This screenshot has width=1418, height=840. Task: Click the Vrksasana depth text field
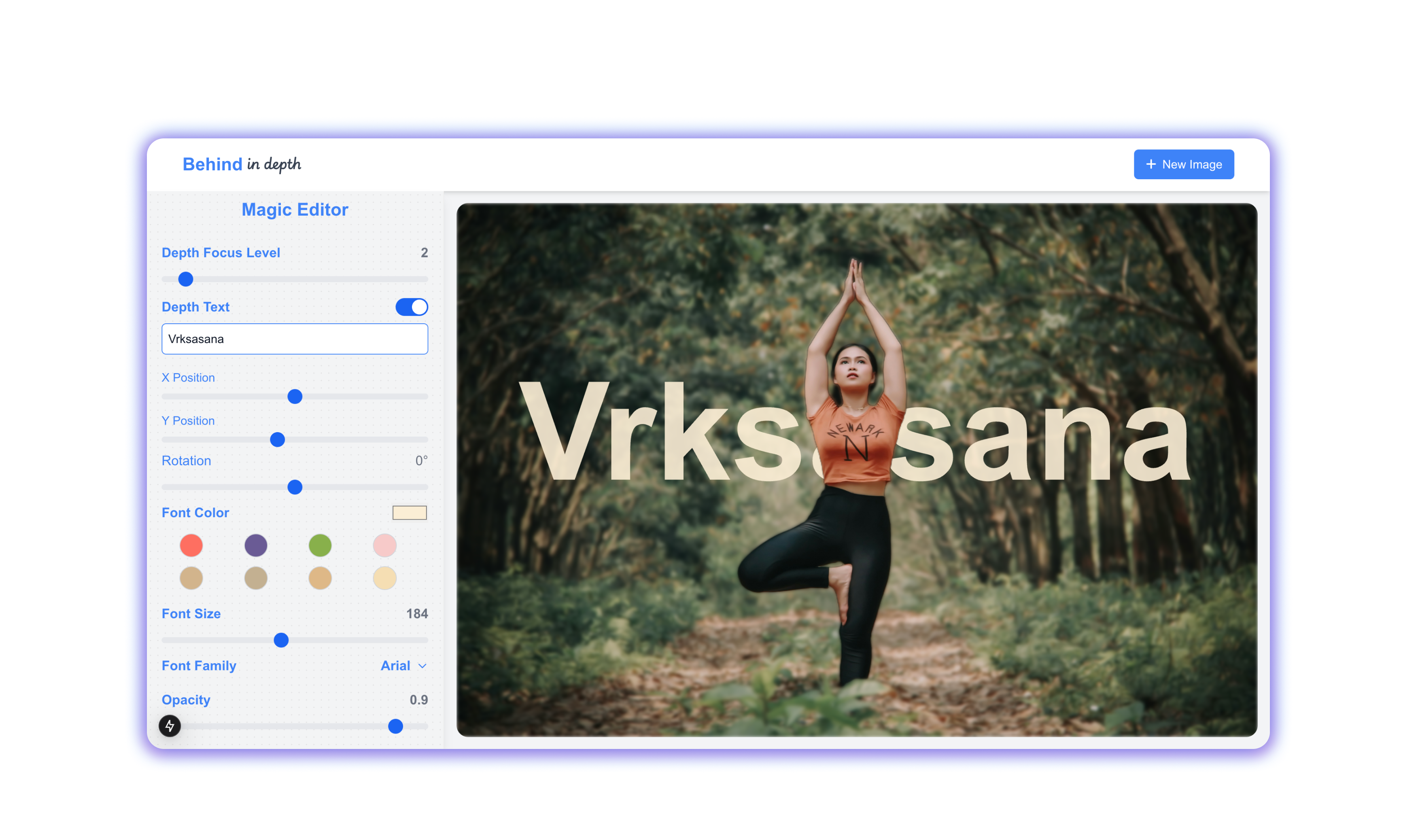coord(294,339)
